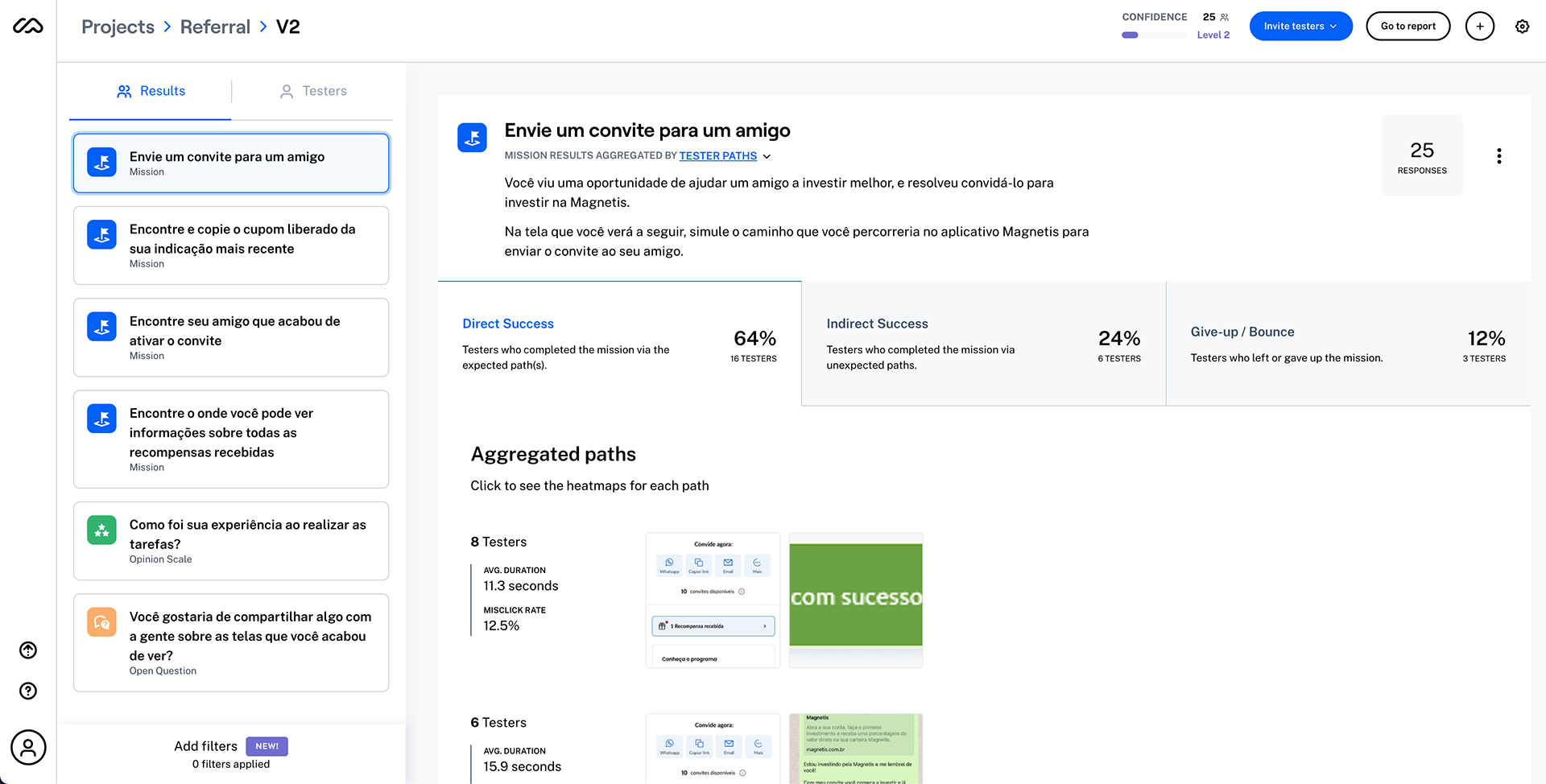Click the '16 TESTERS' count label
1546x784 pixels.
[754, 359]
